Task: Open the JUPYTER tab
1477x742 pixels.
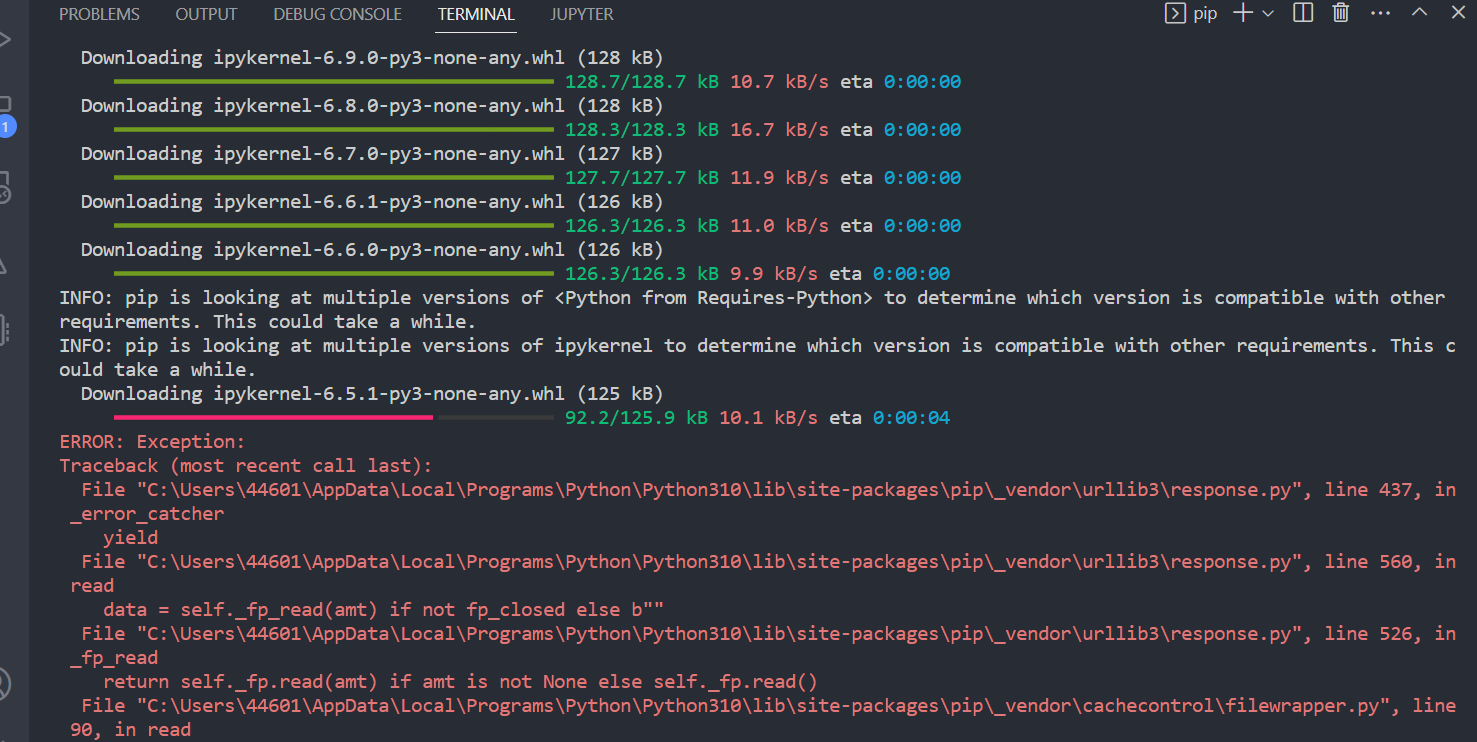Action: tap(581, 14)
